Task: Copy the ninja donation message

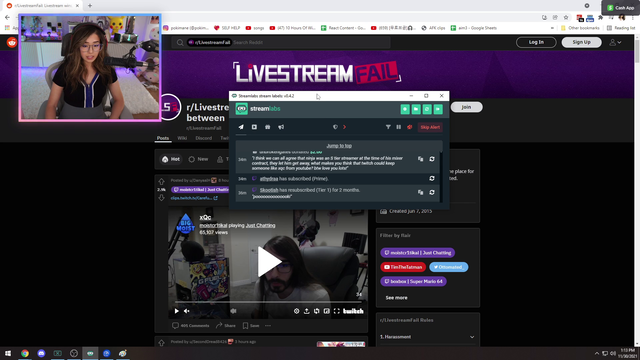Action: point(420,159)
